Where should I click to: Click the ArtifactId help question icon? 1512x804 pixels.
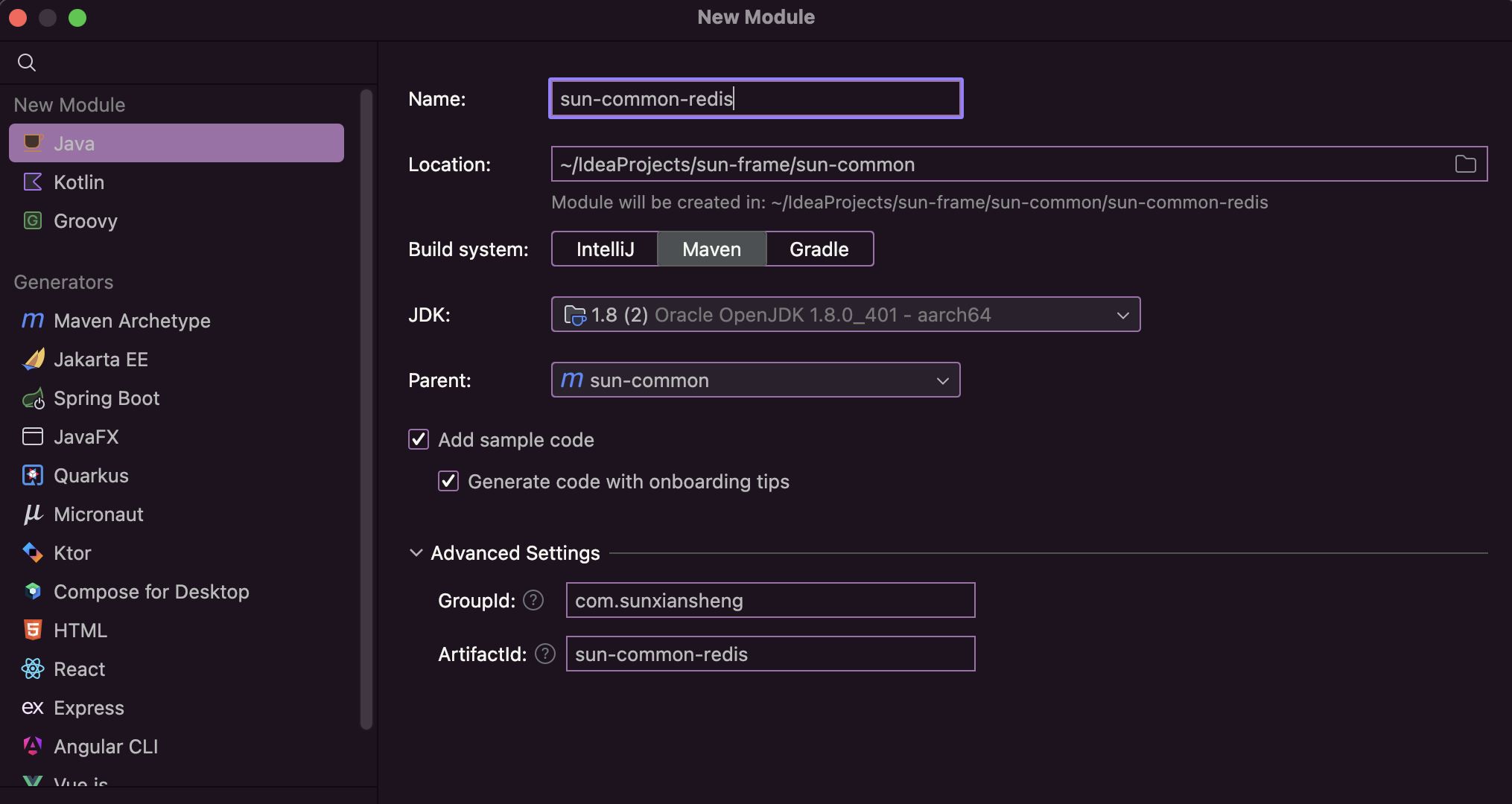coord(545,654)
